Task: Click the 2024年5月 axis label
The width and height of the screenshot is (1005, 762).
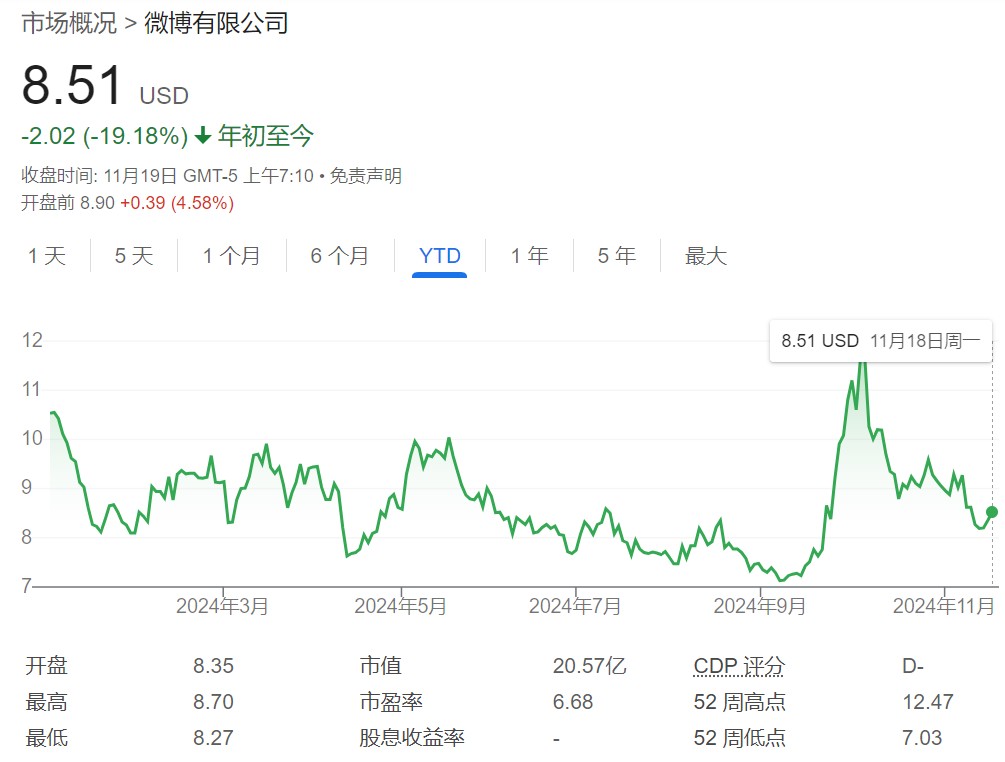Action: click(x=400, y=606)
